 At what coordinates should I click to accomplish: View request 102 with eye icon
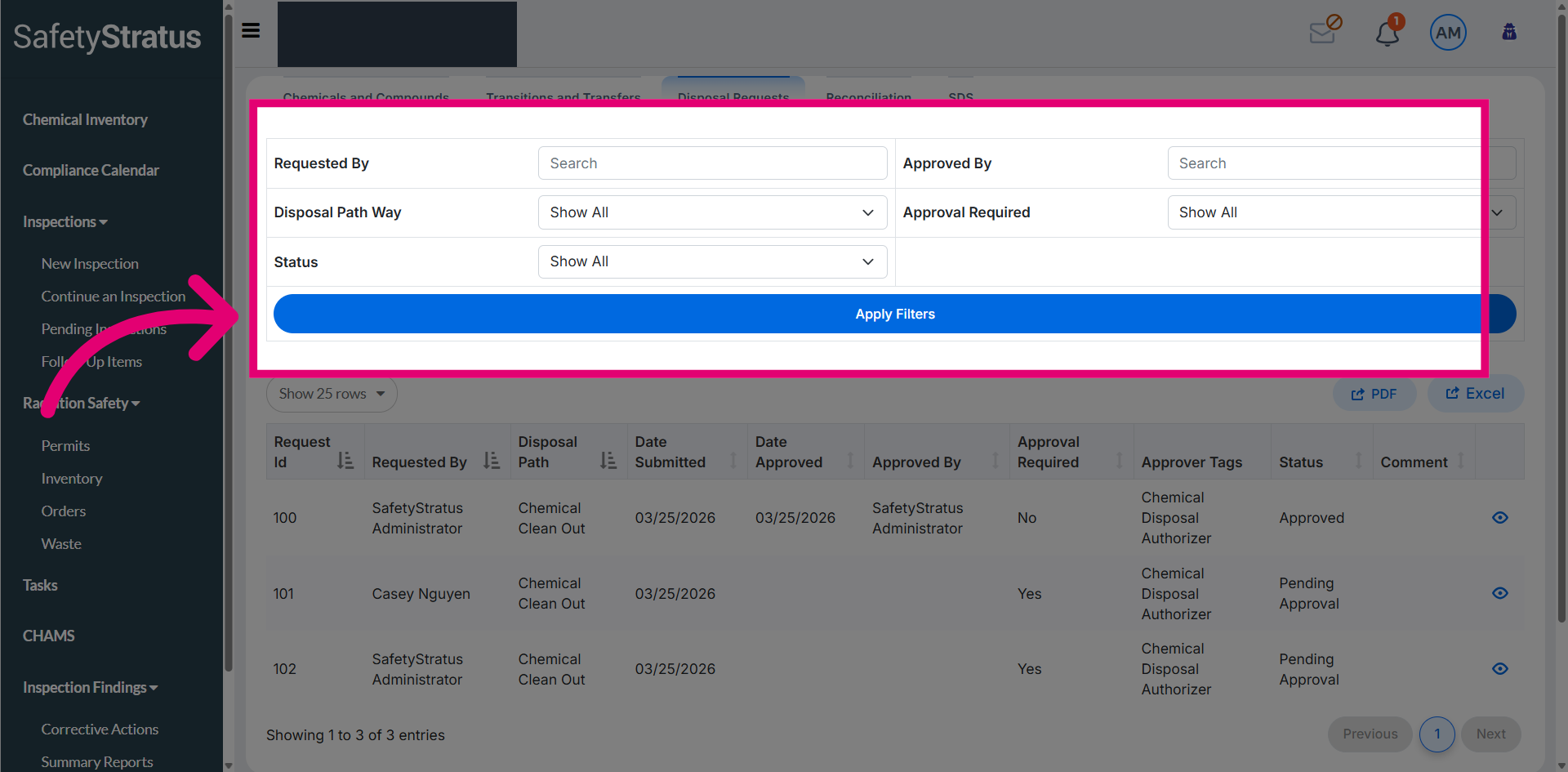pyautogui.click(x=1500, y=668)
